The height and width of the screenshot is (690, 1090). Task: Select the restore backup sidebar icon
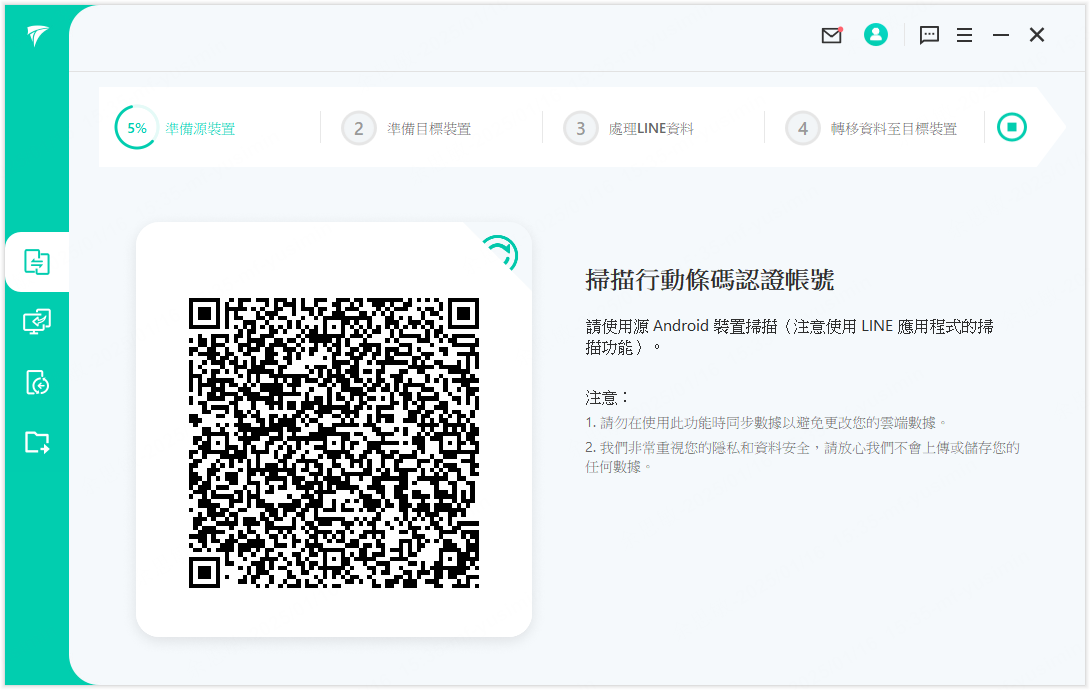tap(37, 382)
